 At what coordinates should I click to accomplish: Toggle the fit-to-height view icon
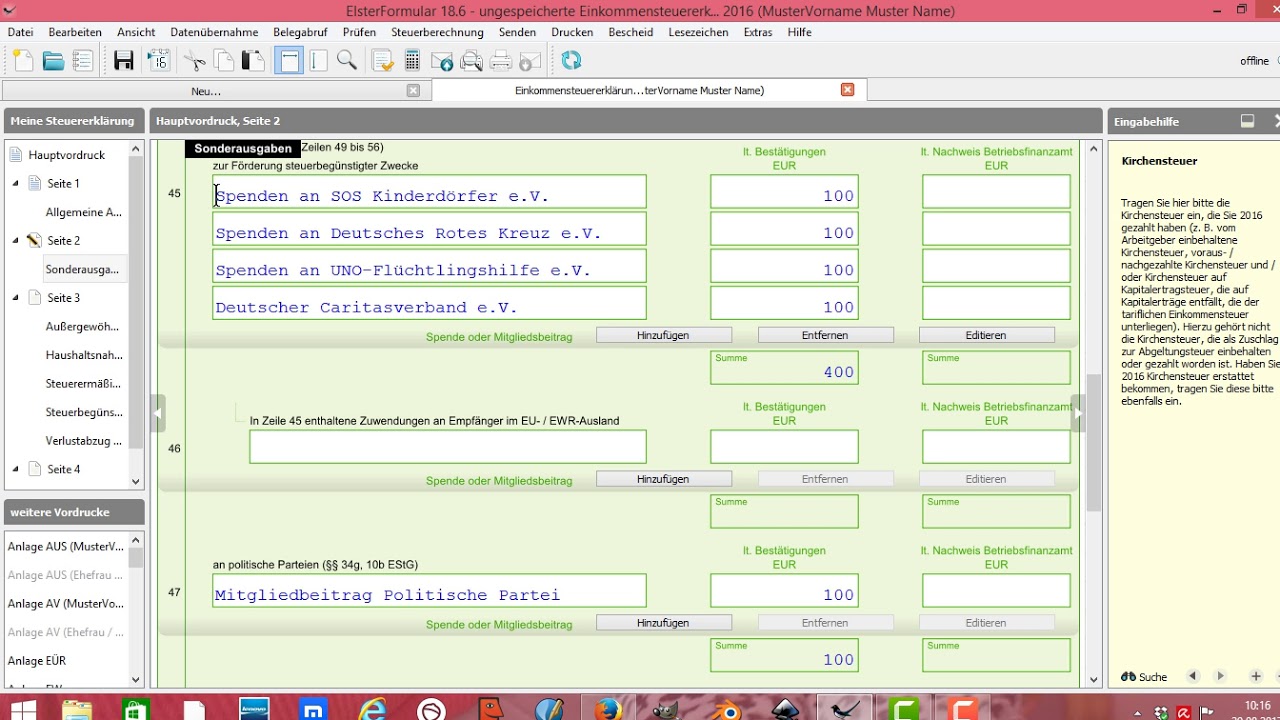(x=318, y=61)
